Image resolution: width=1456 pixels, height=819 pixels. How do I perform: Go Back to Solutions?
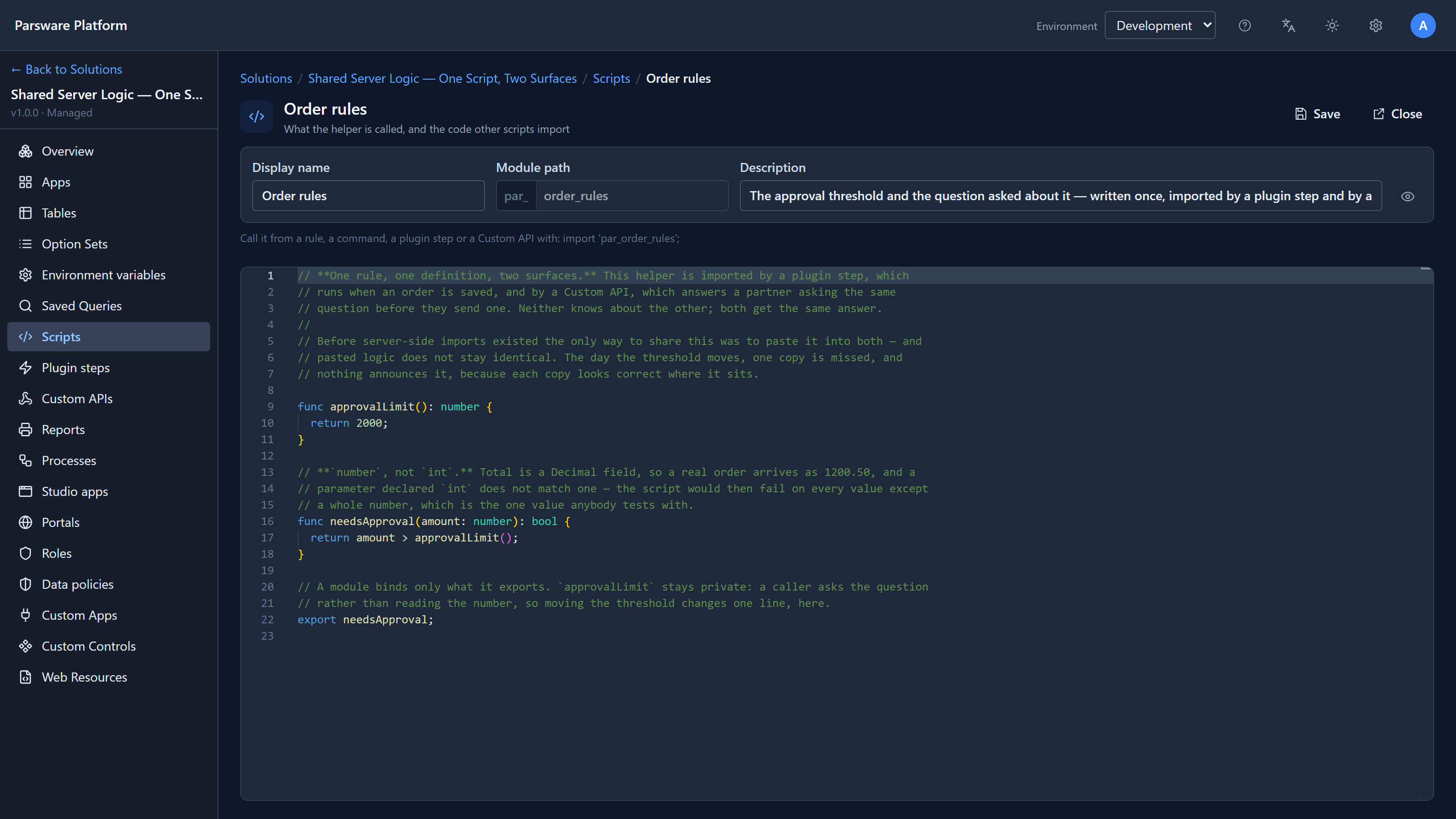coord(67,69)
